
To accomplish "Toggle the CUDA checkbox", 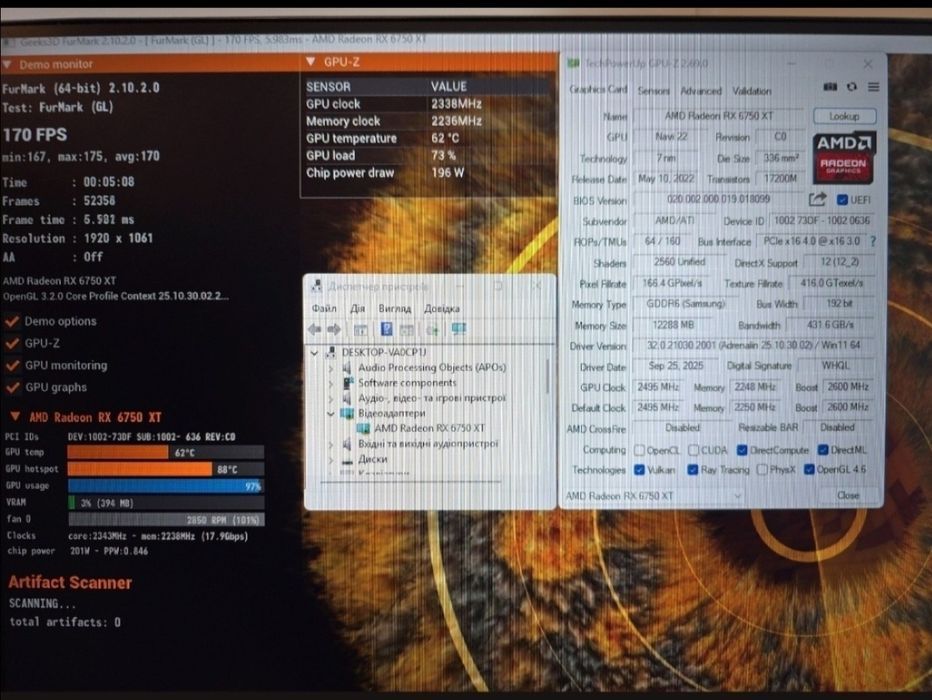I will click(694, 450).
